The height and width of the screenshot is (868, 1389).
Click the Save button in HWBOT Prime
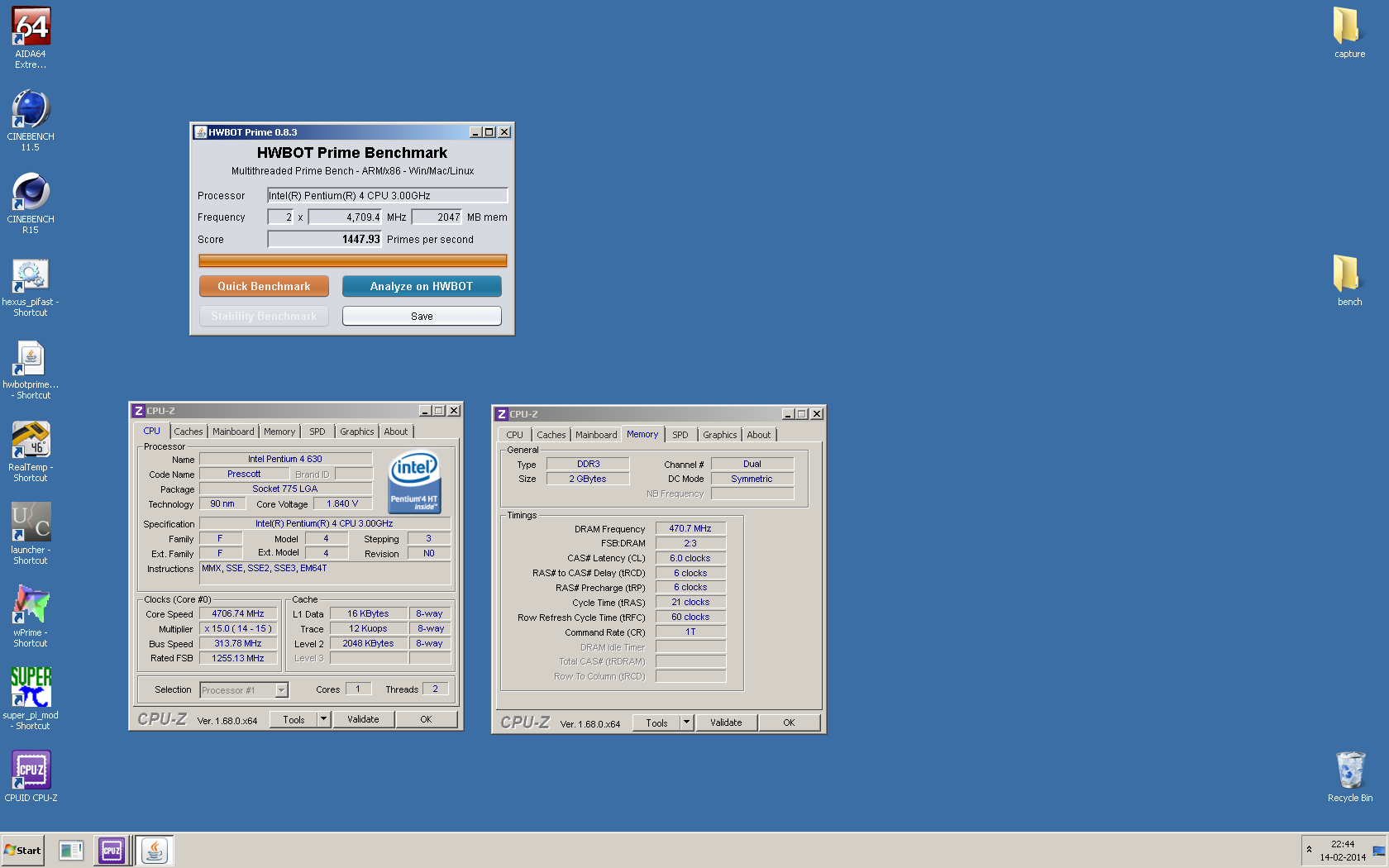click(x=422, y=316)
